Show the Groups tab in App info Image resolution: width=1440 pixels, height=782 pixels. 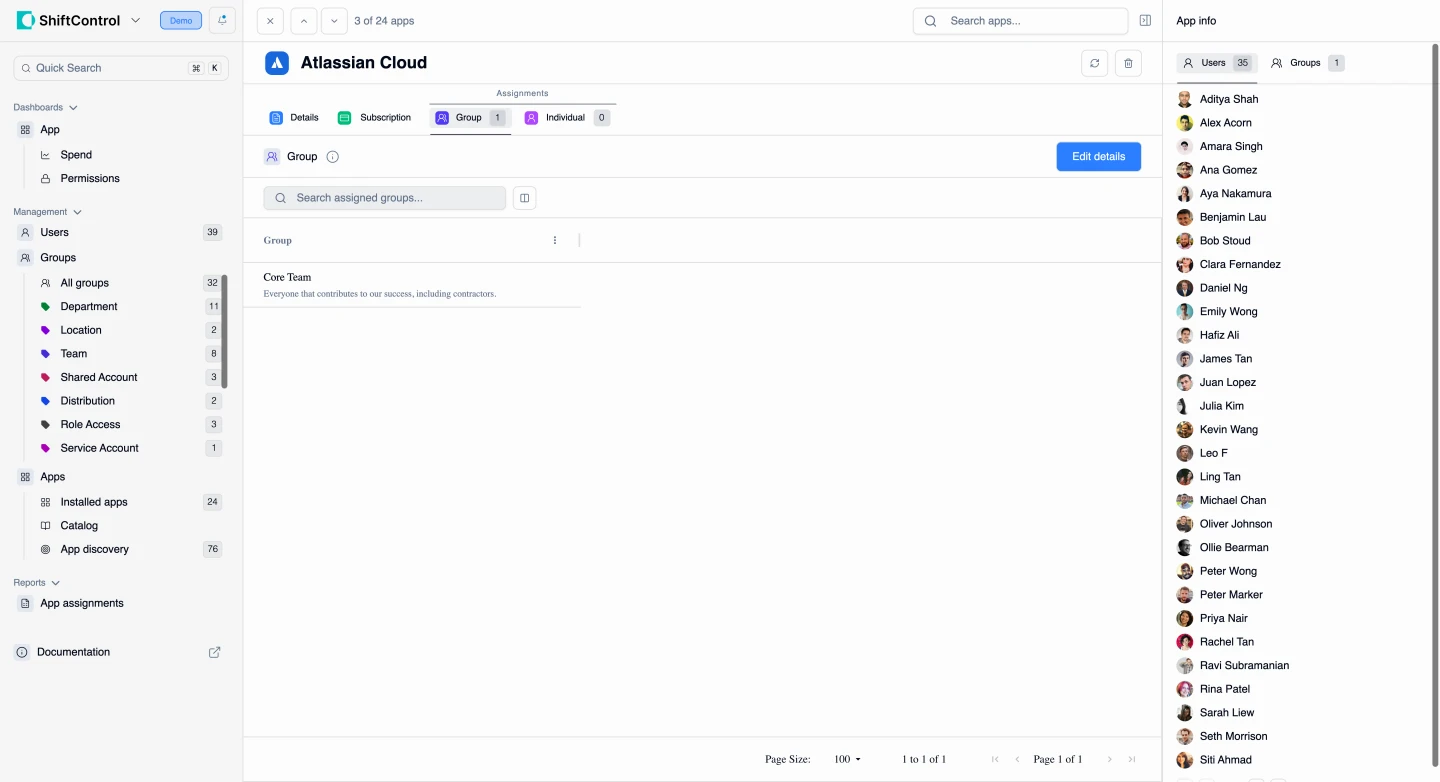1306,63
